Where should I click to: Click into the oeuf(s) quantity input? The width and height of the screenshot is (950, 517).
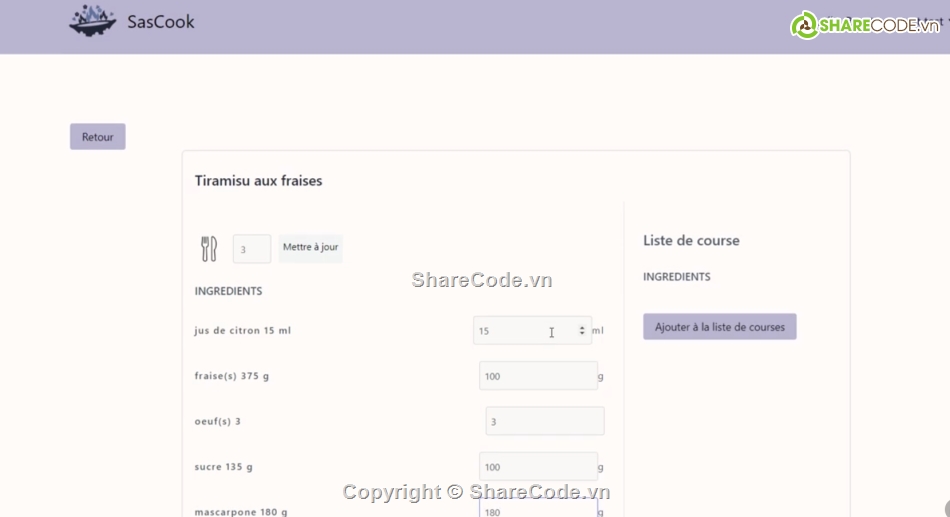(x=544, y=421)
